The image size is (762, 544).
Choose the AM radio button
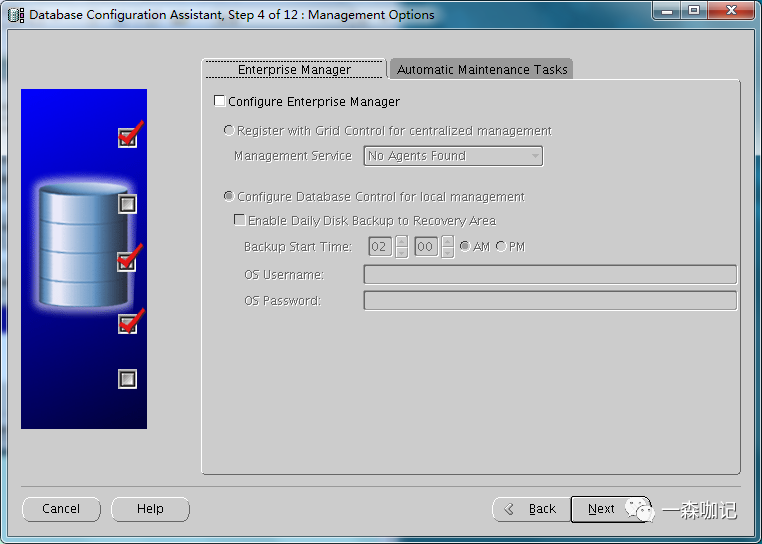465,246
